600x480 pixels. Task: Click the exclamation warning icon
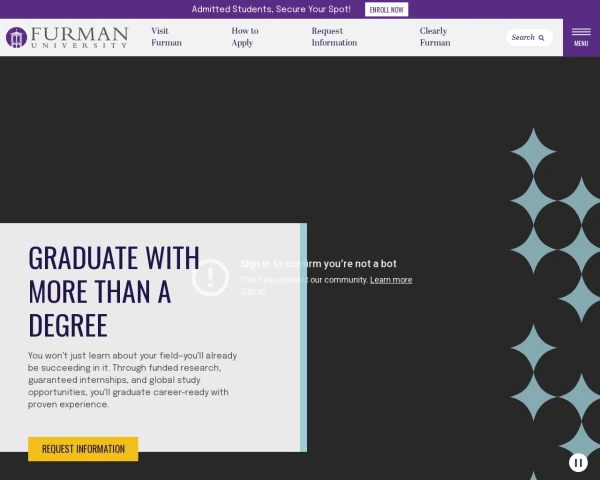(x=210, y=278)
